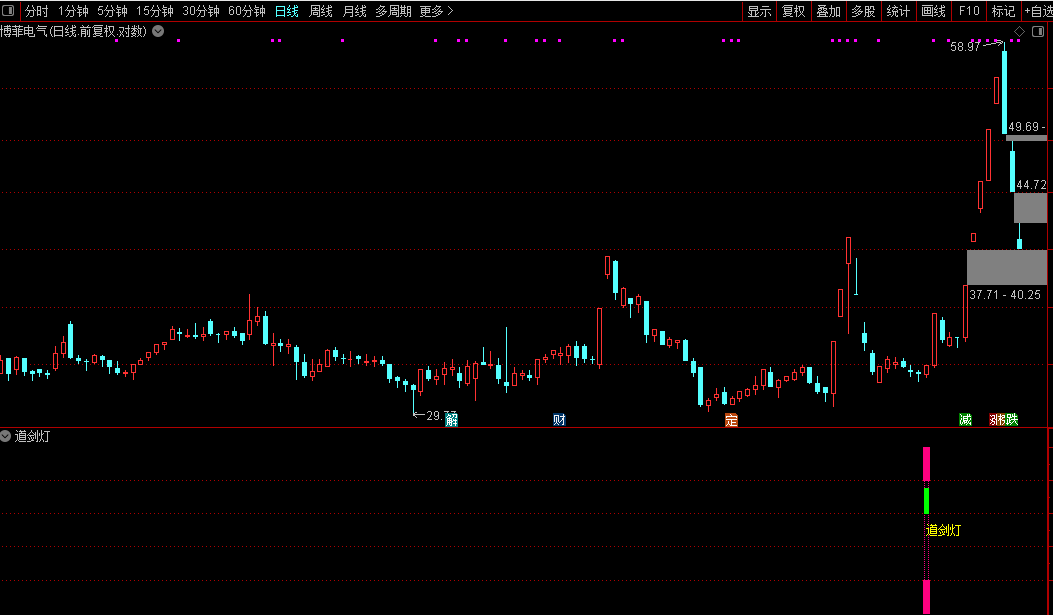The width and height of the screenshot is (1053, 615).
Task: Click the 标记 mark button
Action: (1003, 11)
